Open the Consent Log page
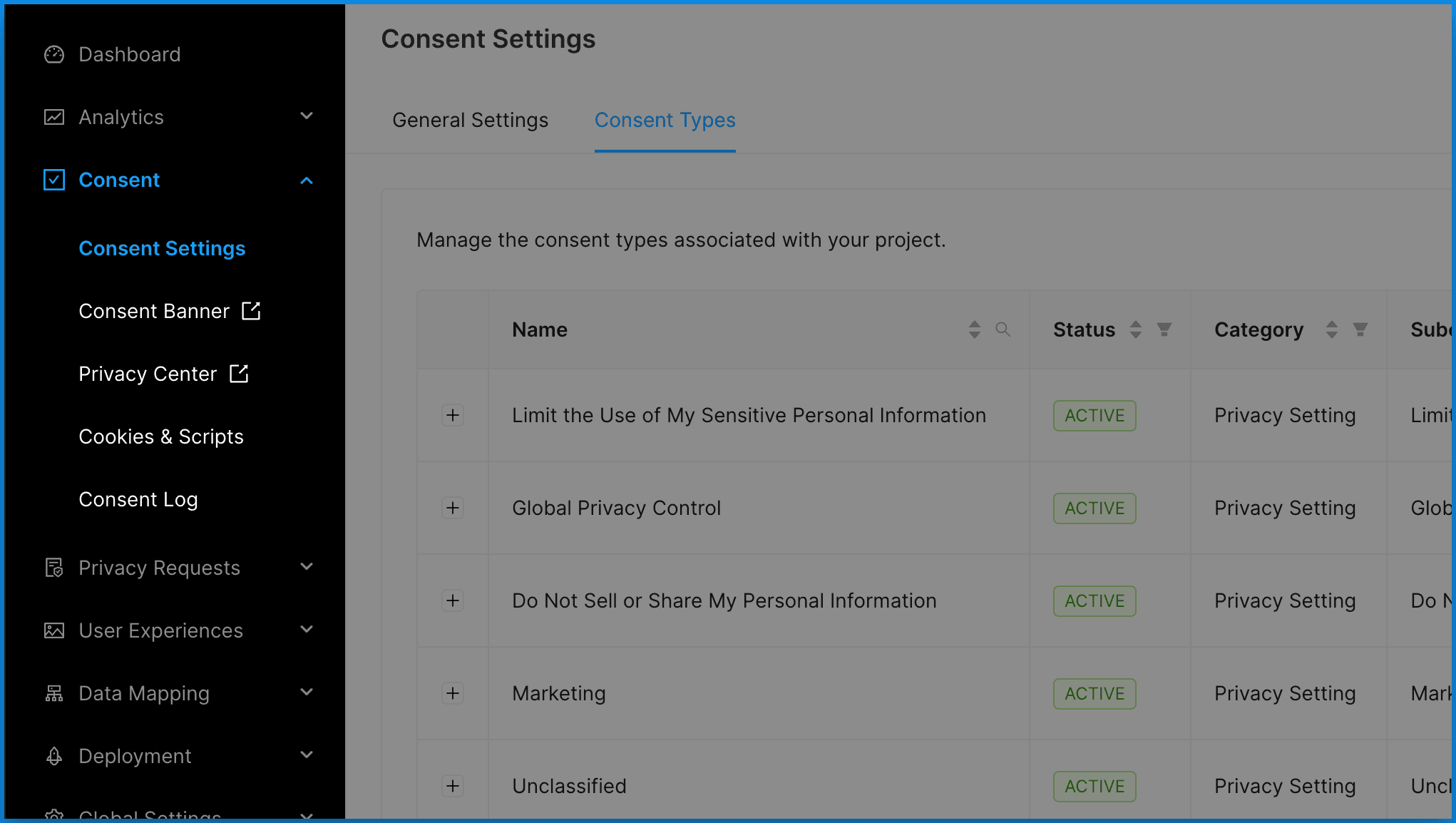The image size is (1456, 823). pyautogui.click(x=138, y=499)
